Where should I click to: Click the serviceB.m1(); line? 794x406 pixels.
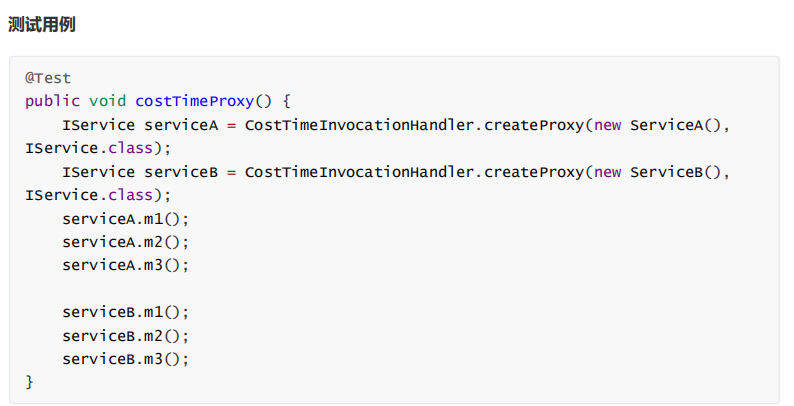coord(125,312)
